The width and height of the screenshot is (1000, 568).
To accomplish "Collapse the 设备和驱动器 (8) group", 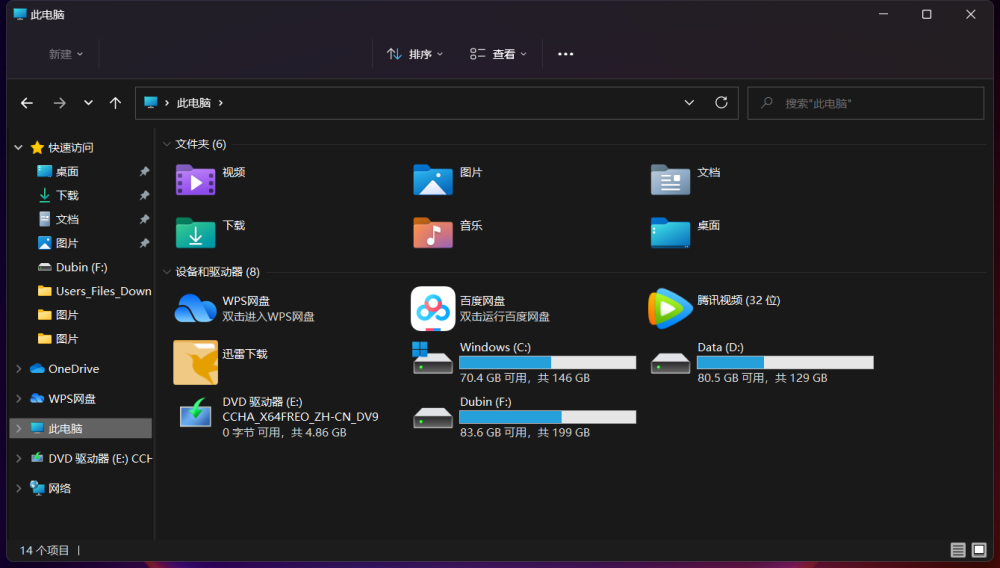I will tap(166, 272).
